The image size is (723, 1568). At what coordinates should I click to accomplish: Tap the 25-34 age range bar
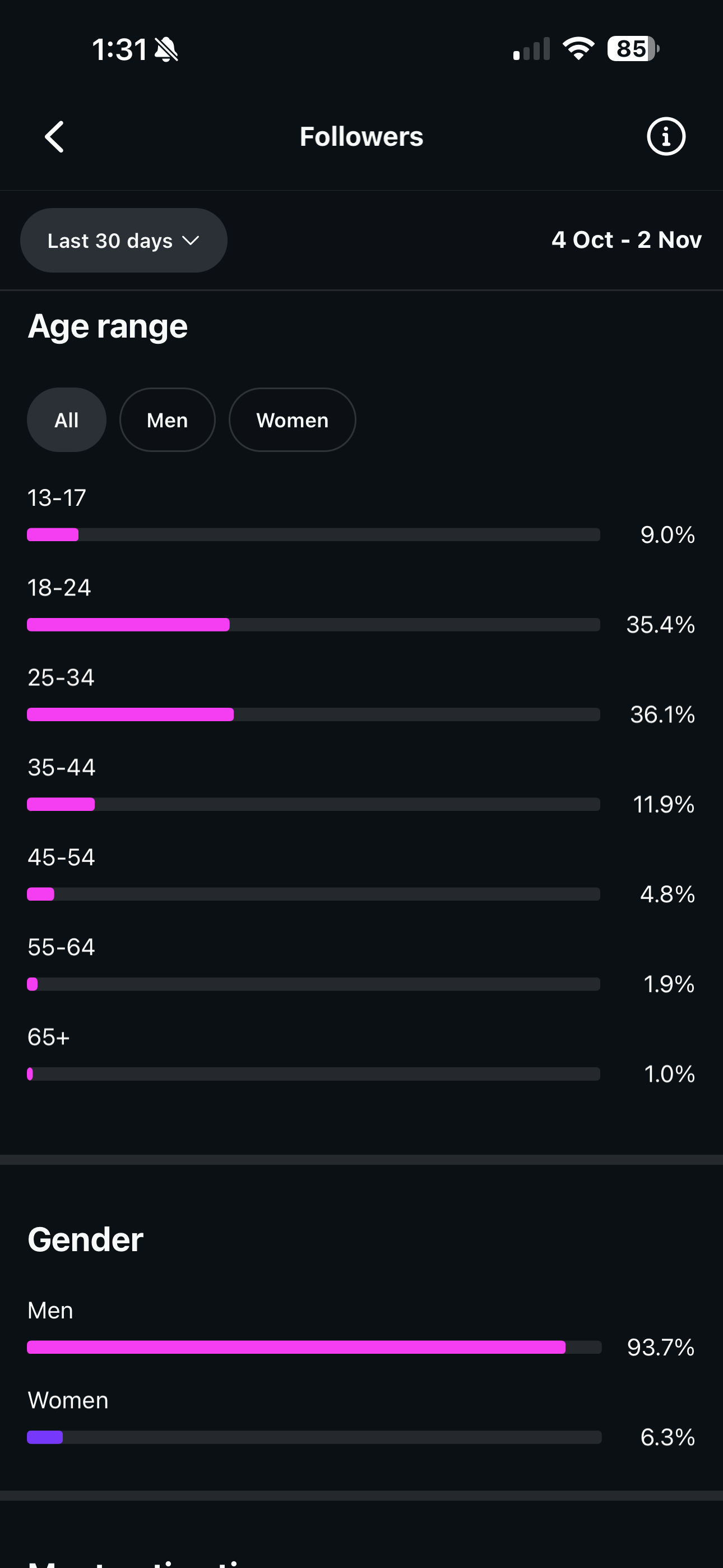click(x=313, y=714)
